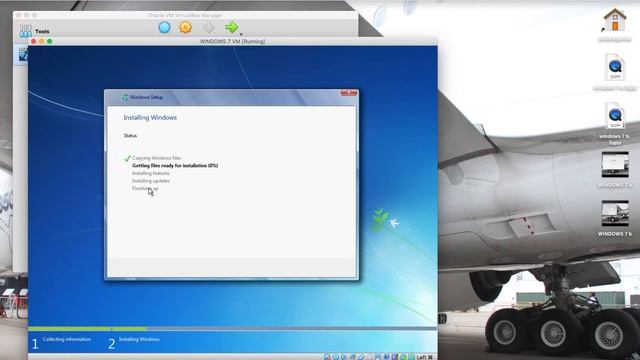Click the 'Left ⌘' host key indicator
The height and width of the screenshot is (360, 640).
click(424, 357)
